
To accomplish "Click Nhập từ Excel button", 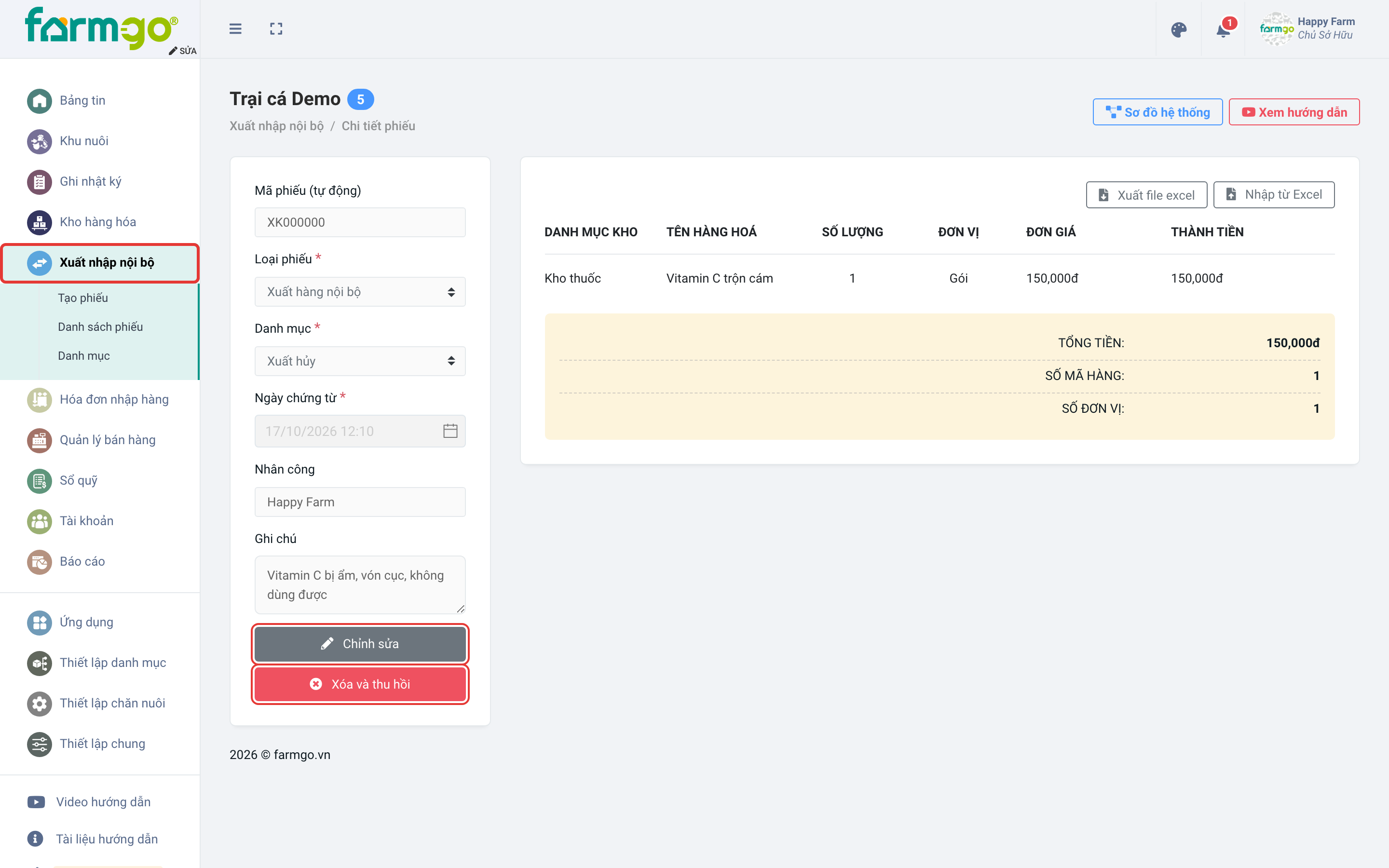I will pos(1274,195).
